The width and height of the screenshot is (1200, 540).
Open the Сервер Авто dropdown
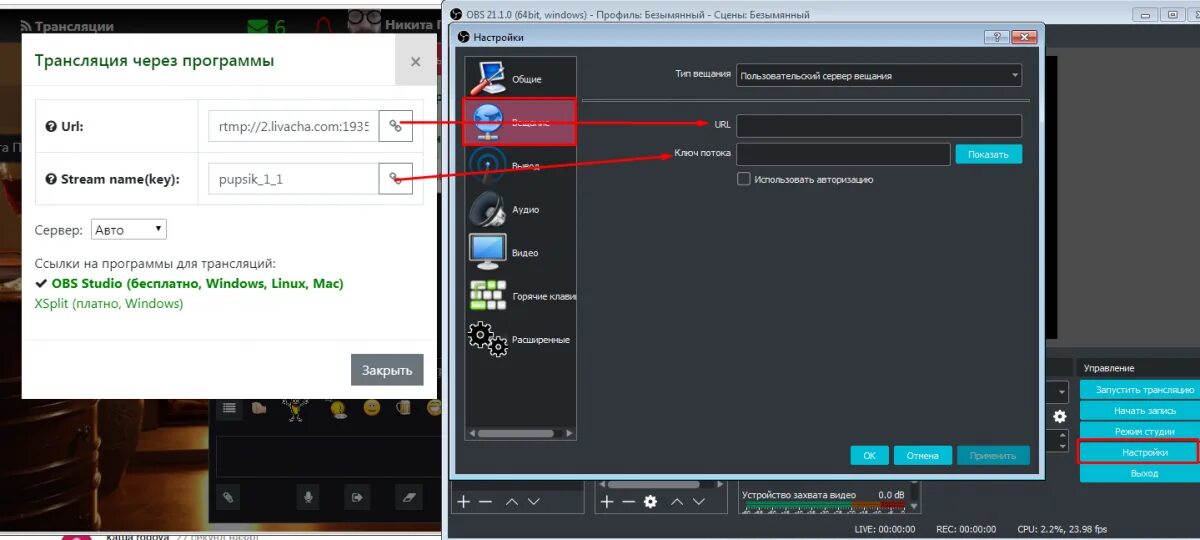click(129, 229)
